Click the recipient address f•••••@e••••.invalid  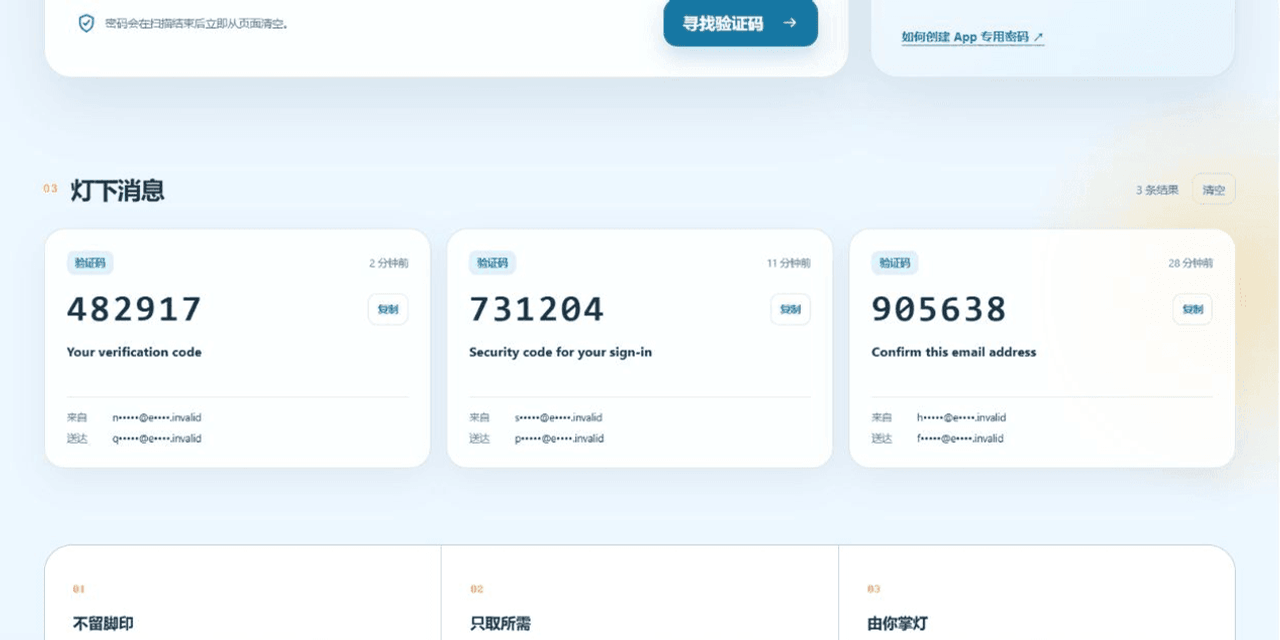pos(960,439)
